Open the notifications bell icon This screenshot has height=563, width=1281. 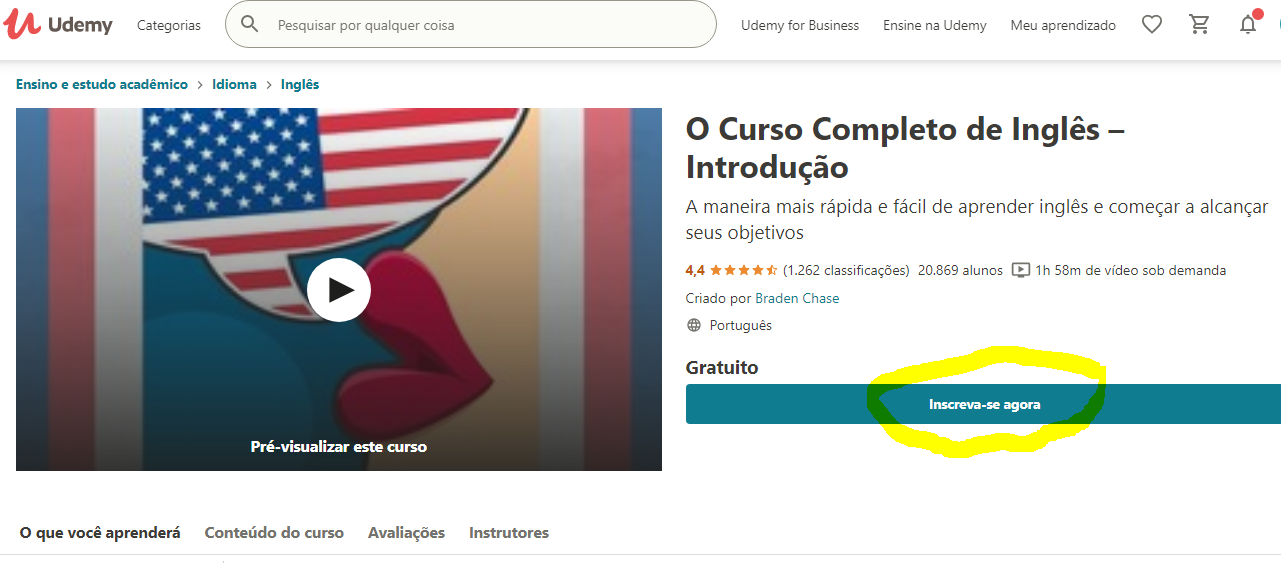point(1249,24)
